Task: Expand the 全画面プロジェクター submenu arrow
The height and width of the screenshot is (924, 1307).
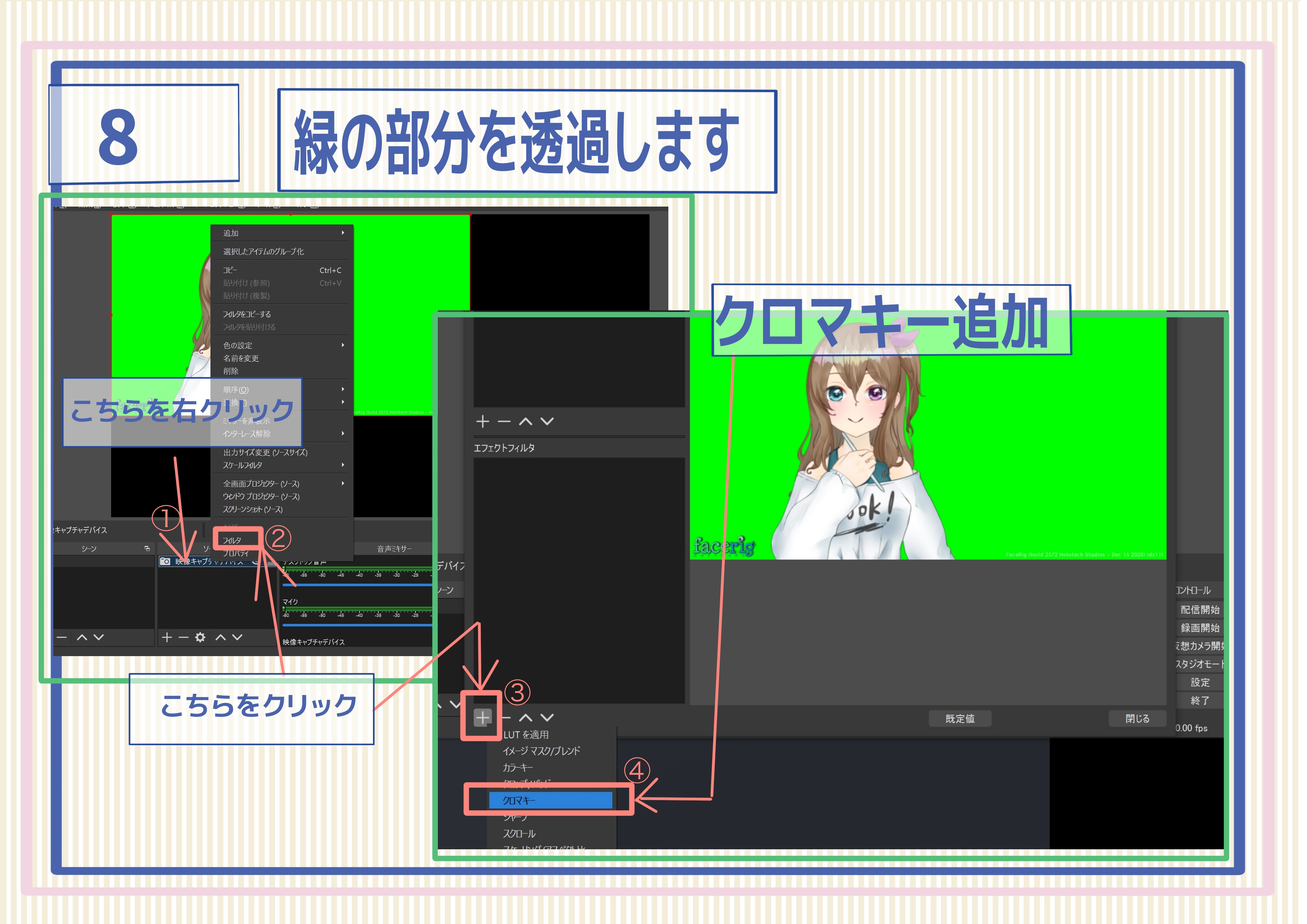Action: coord(343,483)
